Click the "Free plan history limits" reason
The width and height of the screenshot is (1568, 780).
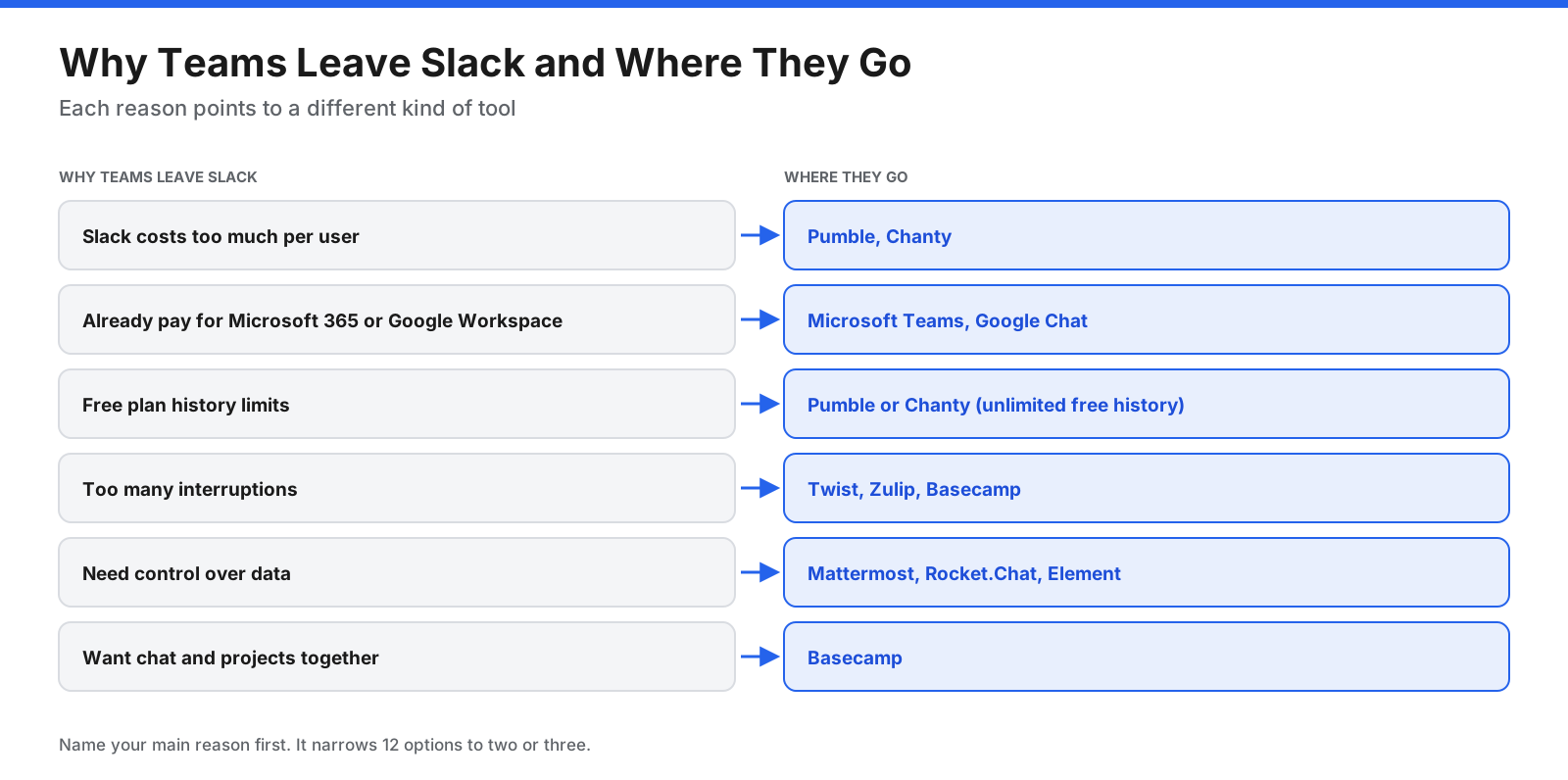pos(397,404)
